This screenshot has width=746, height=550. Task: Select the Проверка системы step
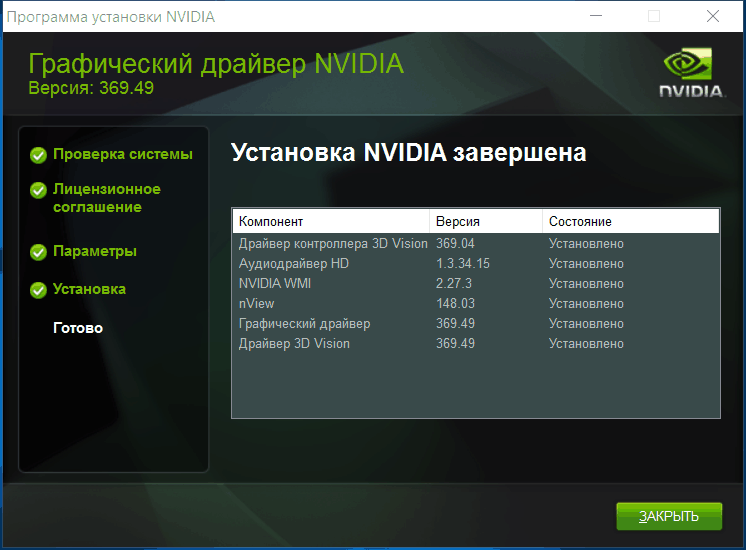[123, 154]
